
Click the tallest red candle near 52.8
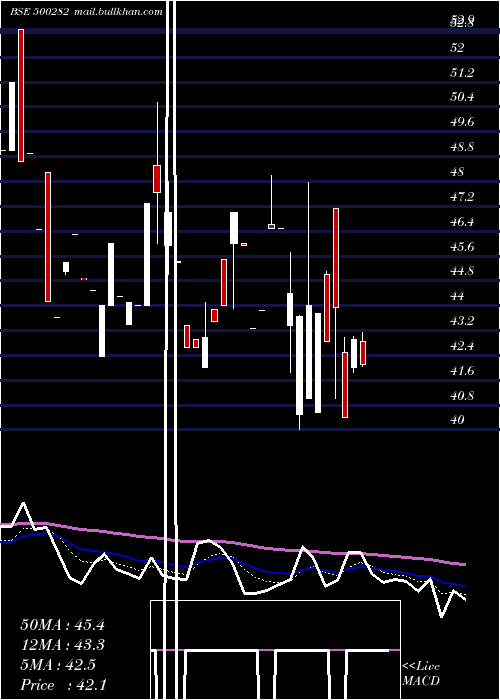pos(21,95)
